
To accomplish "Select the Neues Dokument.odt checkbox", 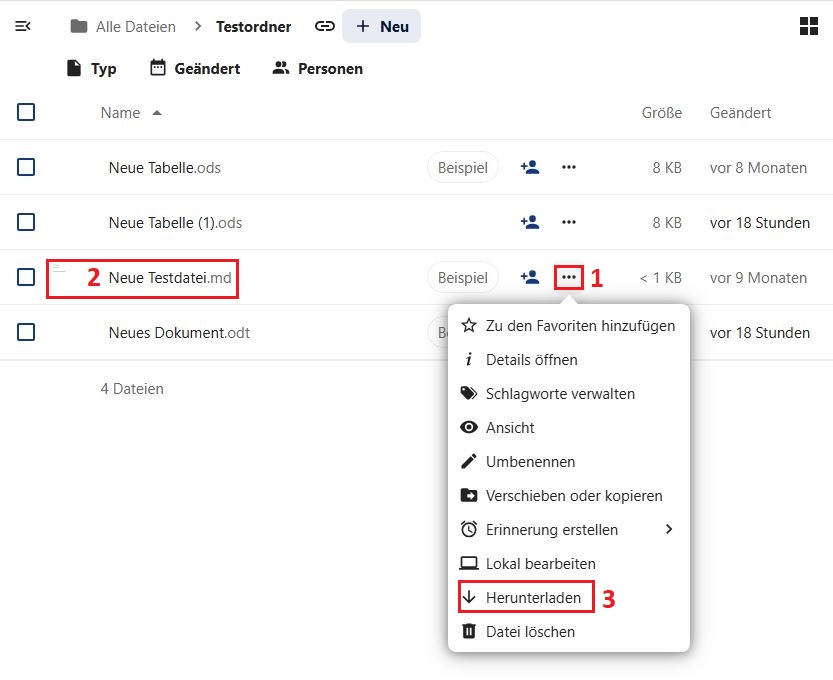I will click(x=26, y=333).
